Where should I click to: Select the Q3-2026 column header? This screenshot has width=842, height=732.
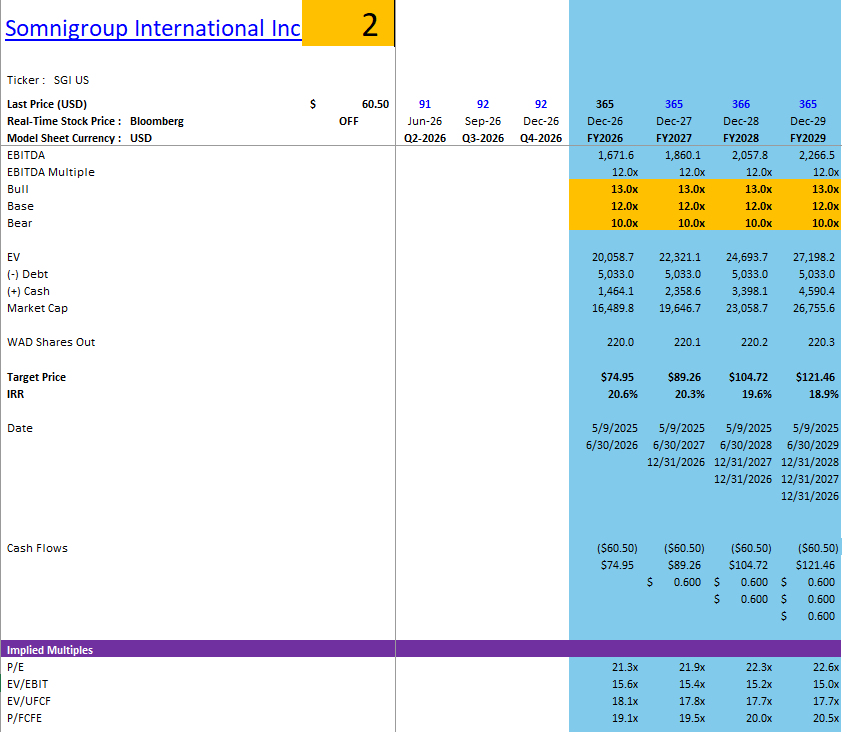click(x=483, y=138)
